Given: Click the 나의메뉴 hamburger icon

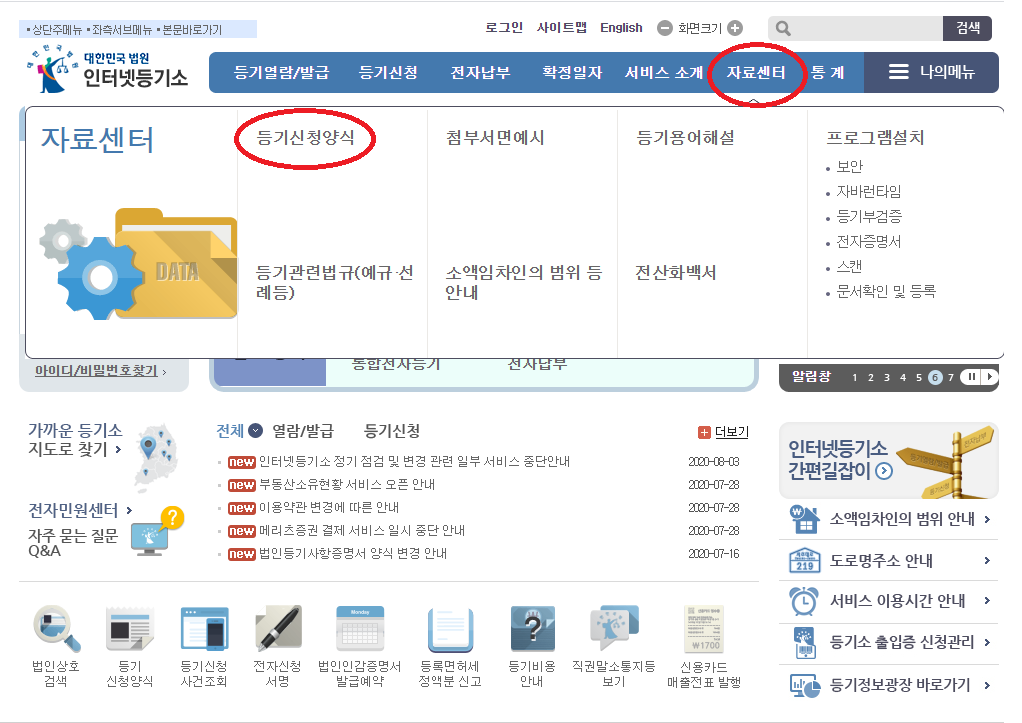Looking at the screenshot, I should (x=898, y=72).
